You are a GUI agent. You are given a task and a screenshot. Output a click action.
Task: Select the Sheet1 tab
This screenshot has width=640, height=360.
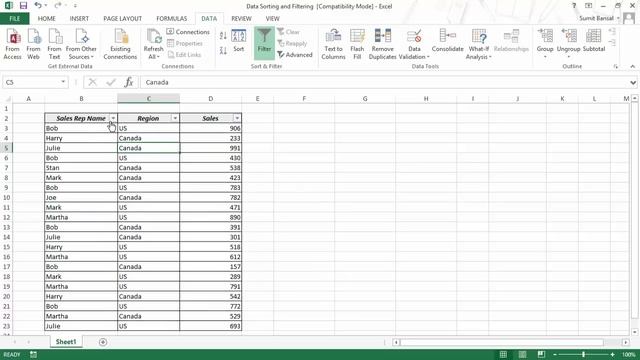click(66, 342)
